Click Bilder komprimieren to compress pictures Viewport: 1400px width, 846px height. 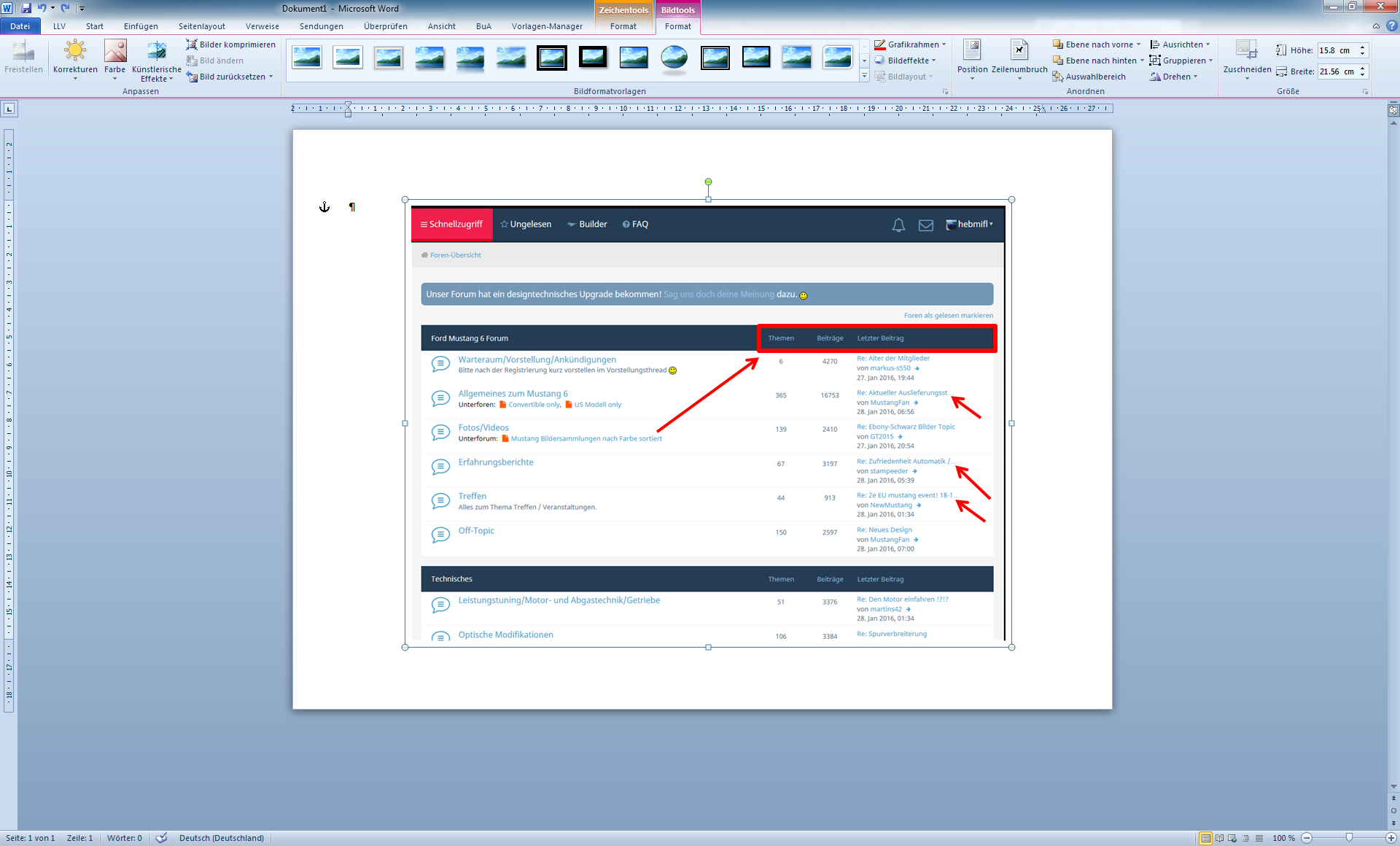click(230, 44)
